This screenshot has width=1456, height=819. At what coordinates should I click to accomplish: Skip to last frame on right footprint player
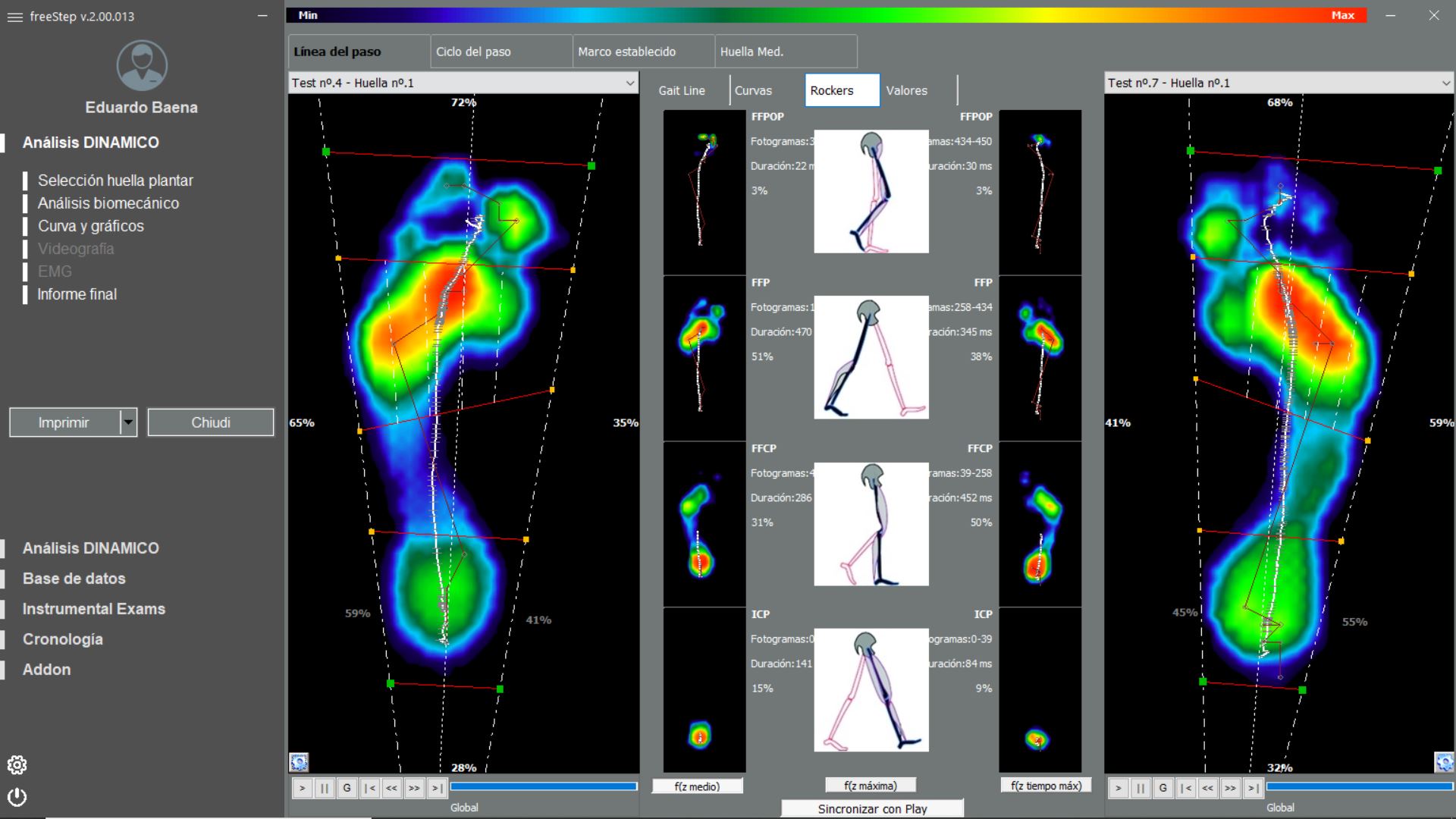[1253, 788]
